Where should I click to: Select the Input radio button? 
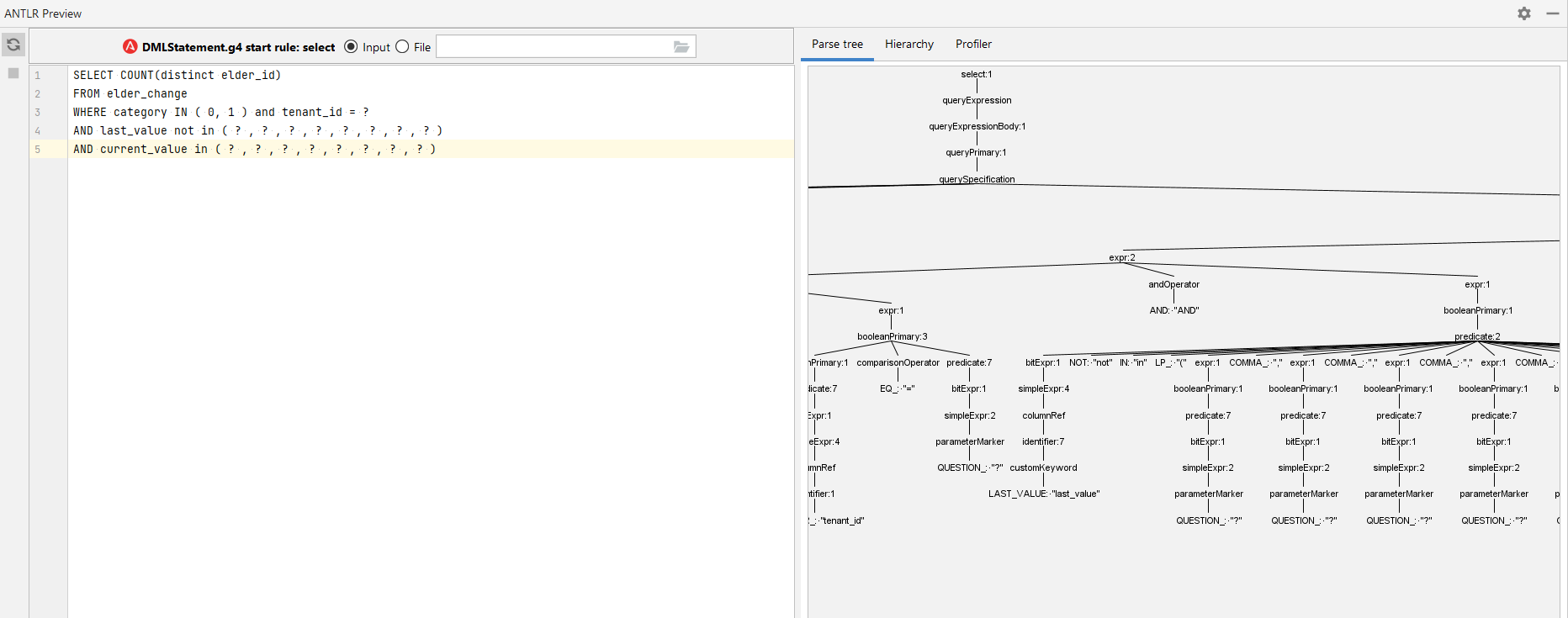pos(351,46)
